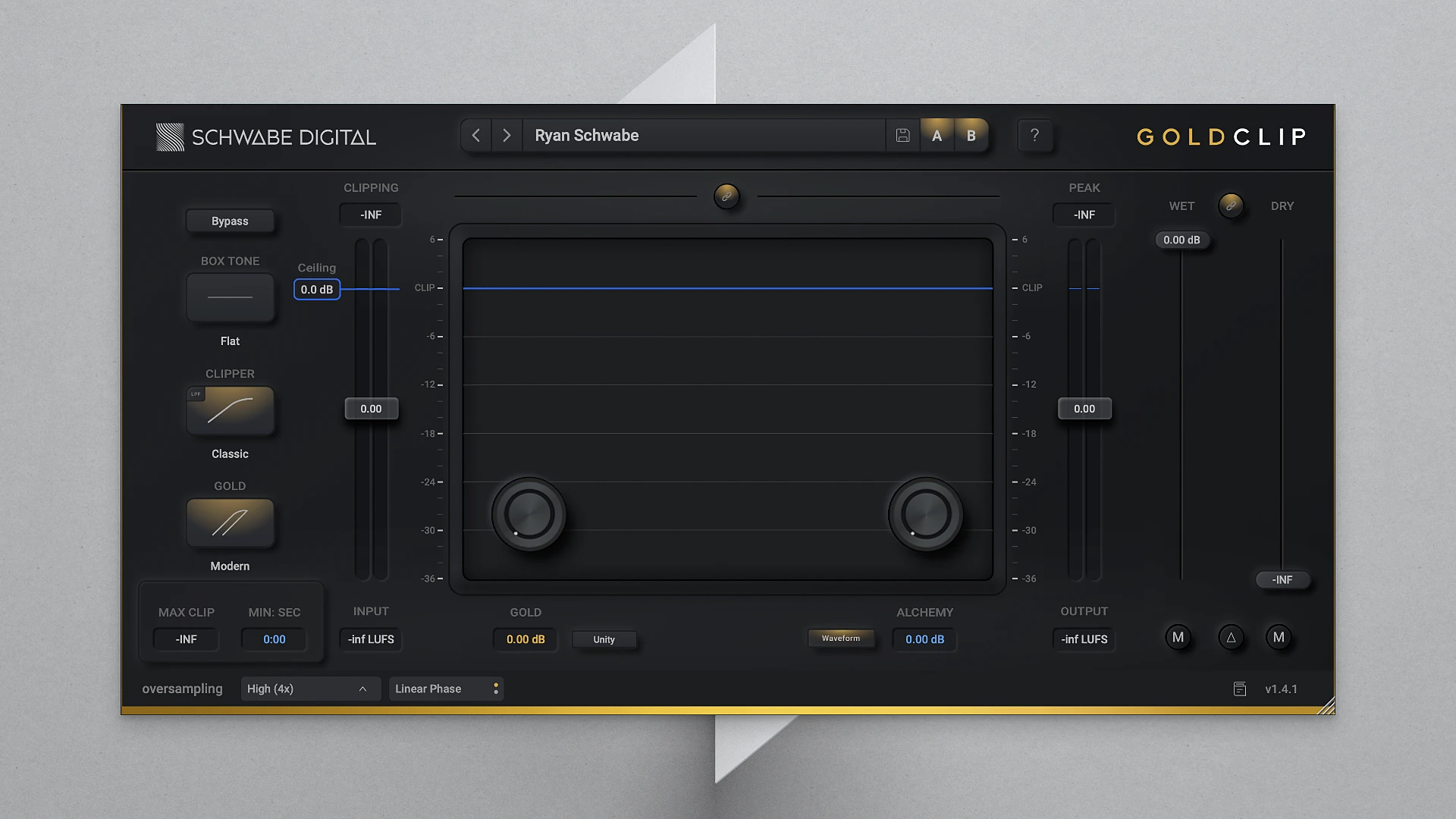Screen dimensions: 1456x819
Task: Open the manual icon near version number
Action: pos(1240,689)
